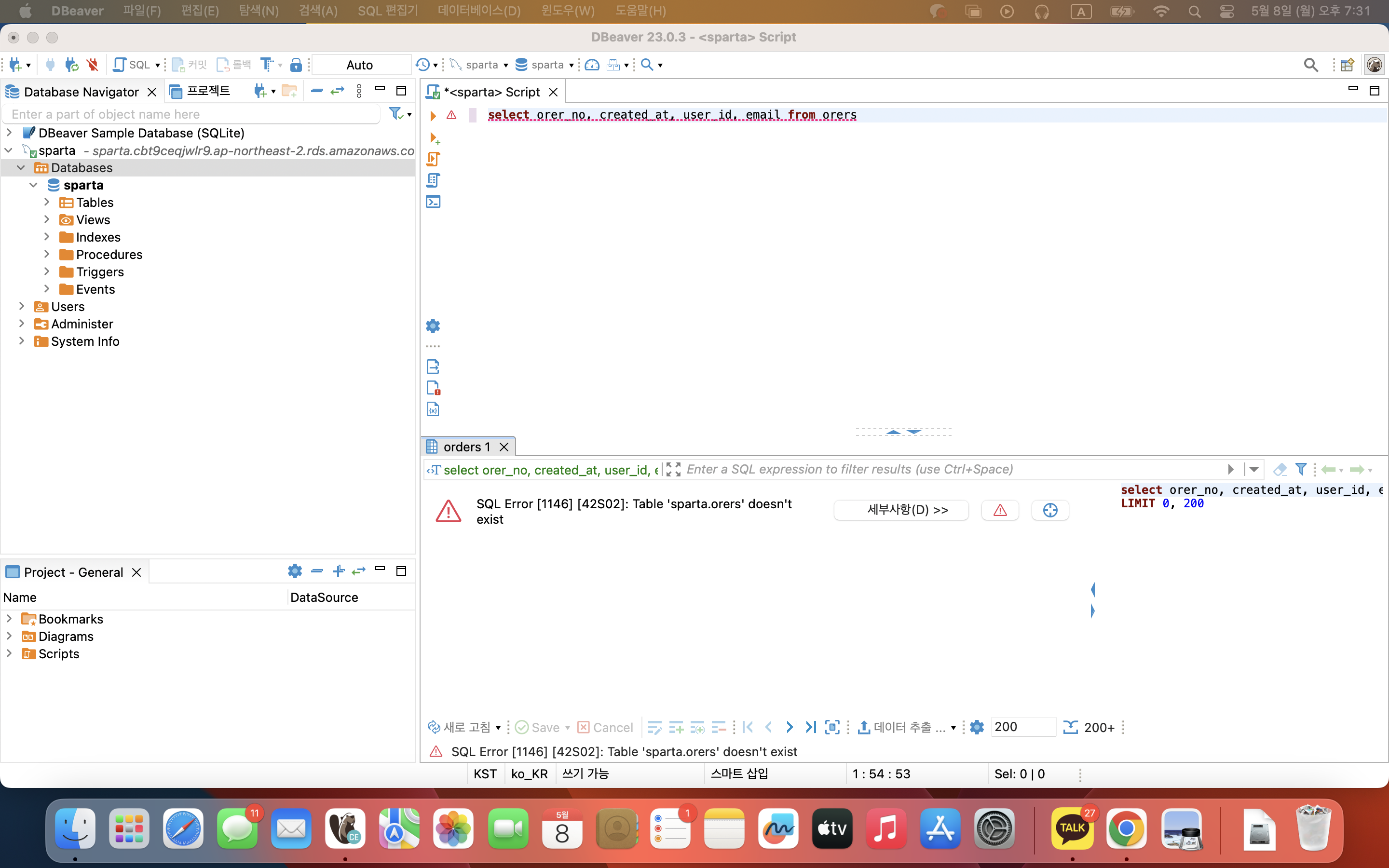This screenshot has height=868, width=1389.
Task: Open Spotlight search in the menu bar
Action: point(1195,12)
